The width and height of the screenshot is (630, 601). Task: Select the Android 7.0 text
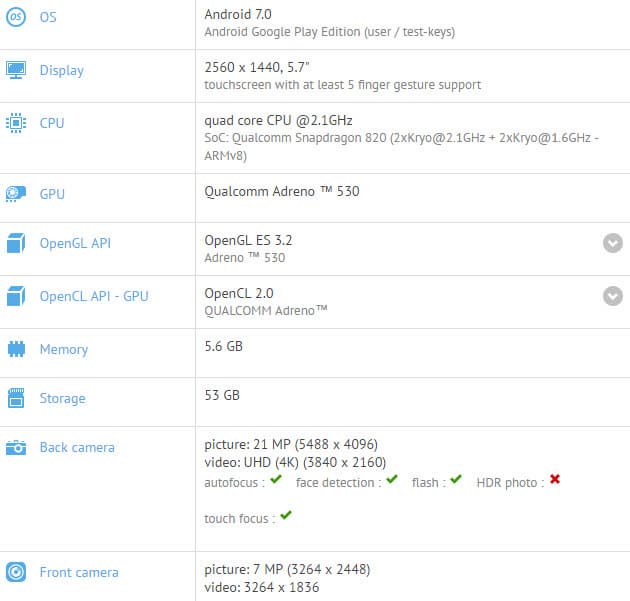pos(238,14)
